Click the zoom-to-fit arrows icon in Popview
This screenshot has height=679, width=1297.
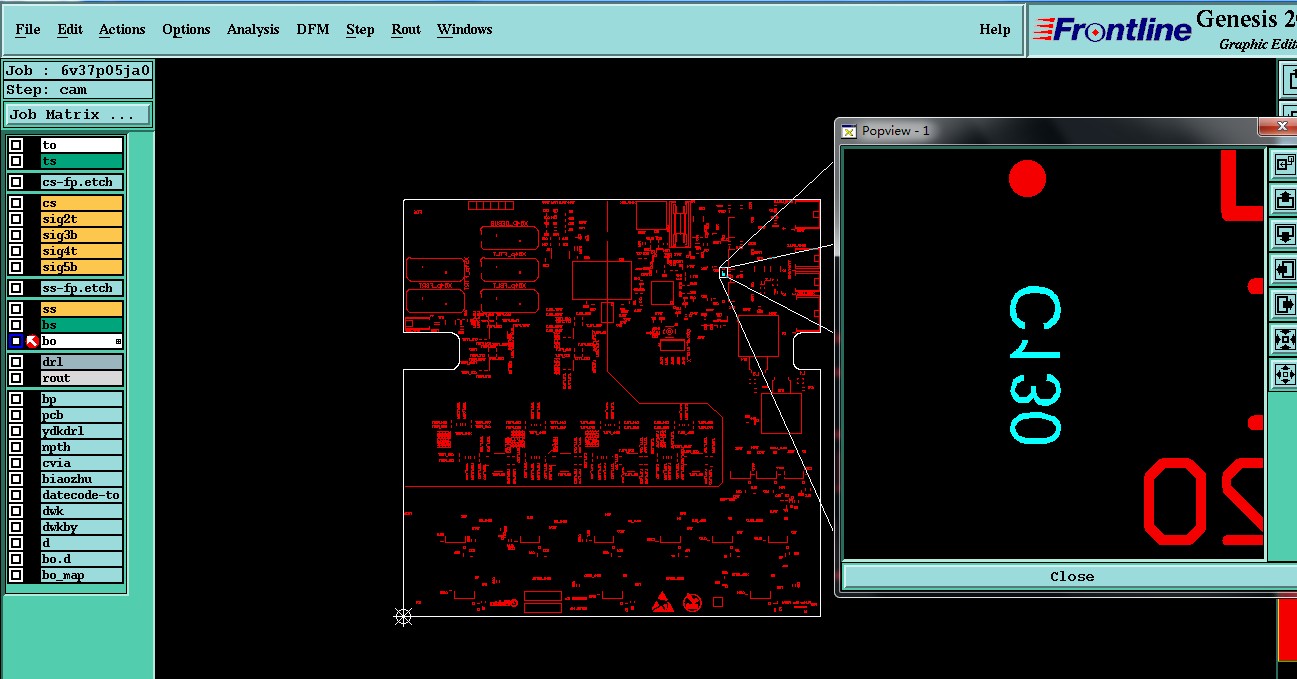pyautogui.click(x=1284, y=339)
